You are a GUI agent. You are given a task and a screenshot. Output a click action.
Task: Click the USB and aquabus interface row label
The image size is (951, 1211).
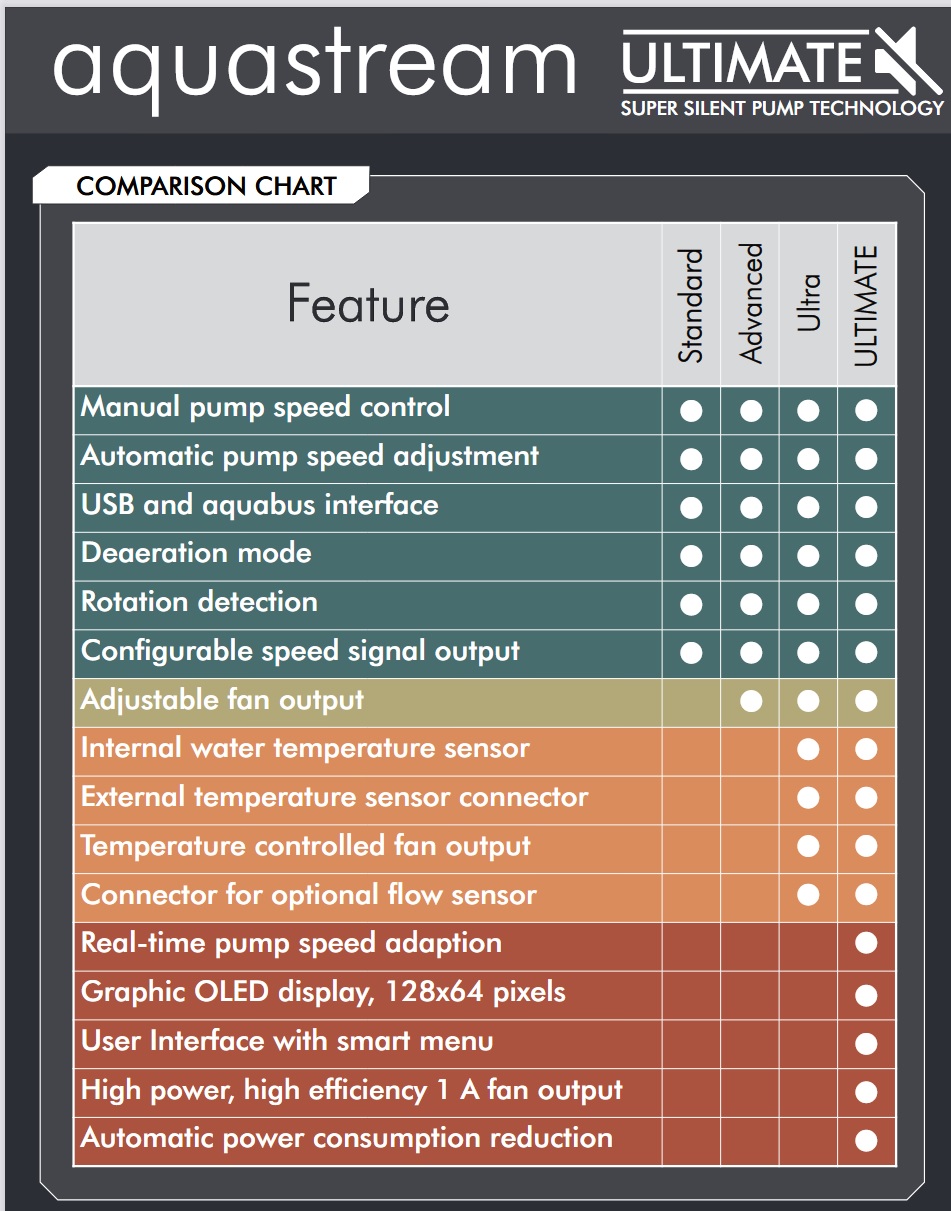260,505
